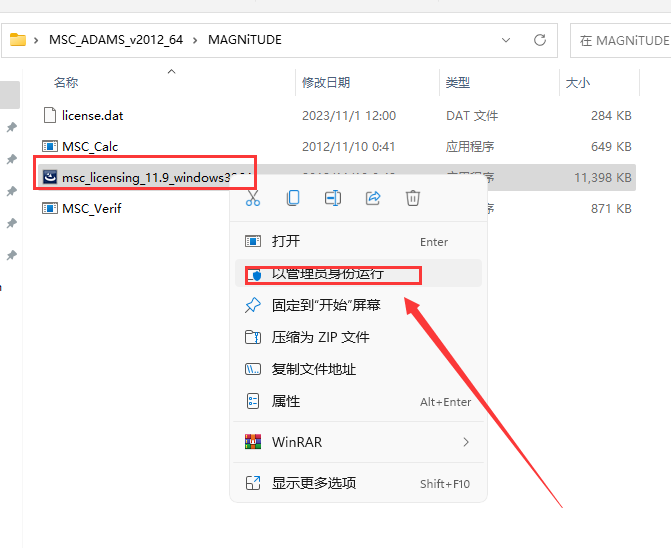
Task: Click MAGNiTUDE breadcrumb in address bar
Action: [245, 40]
